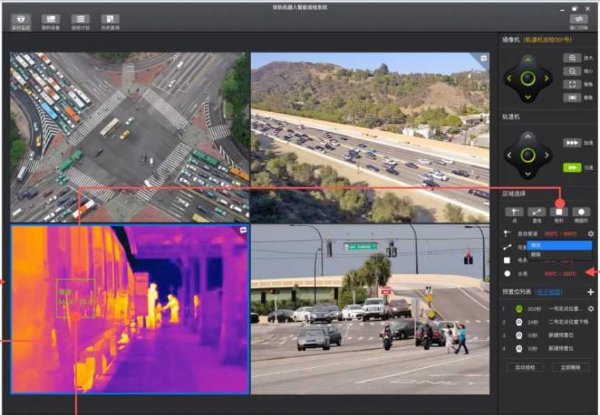
Task: Click the window layout icon at top right
Action: click(x=577, y=20)
